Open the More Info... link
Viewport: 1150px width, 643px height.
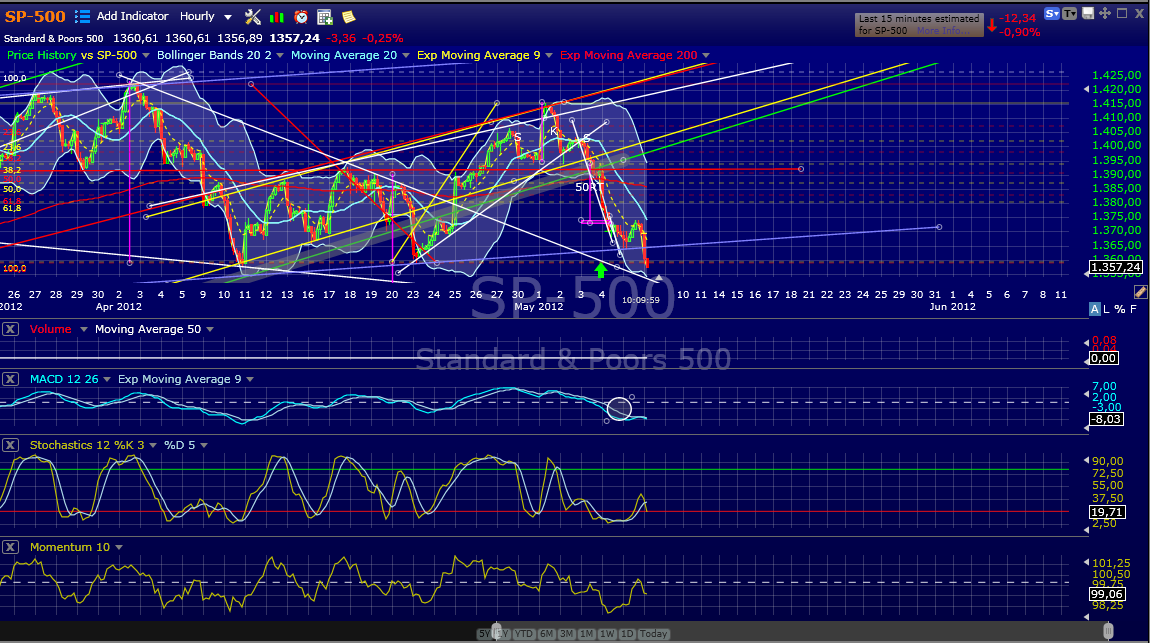[943, 31]
